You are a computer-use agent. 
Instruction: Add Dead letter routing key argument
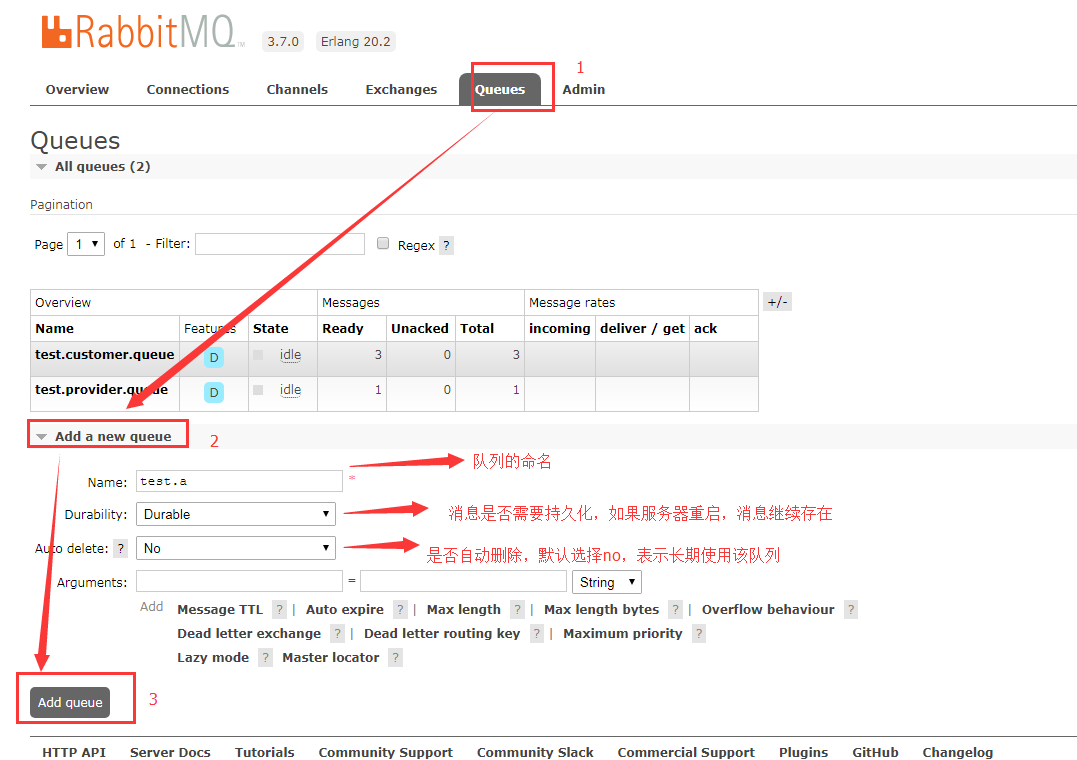(442, 634)
